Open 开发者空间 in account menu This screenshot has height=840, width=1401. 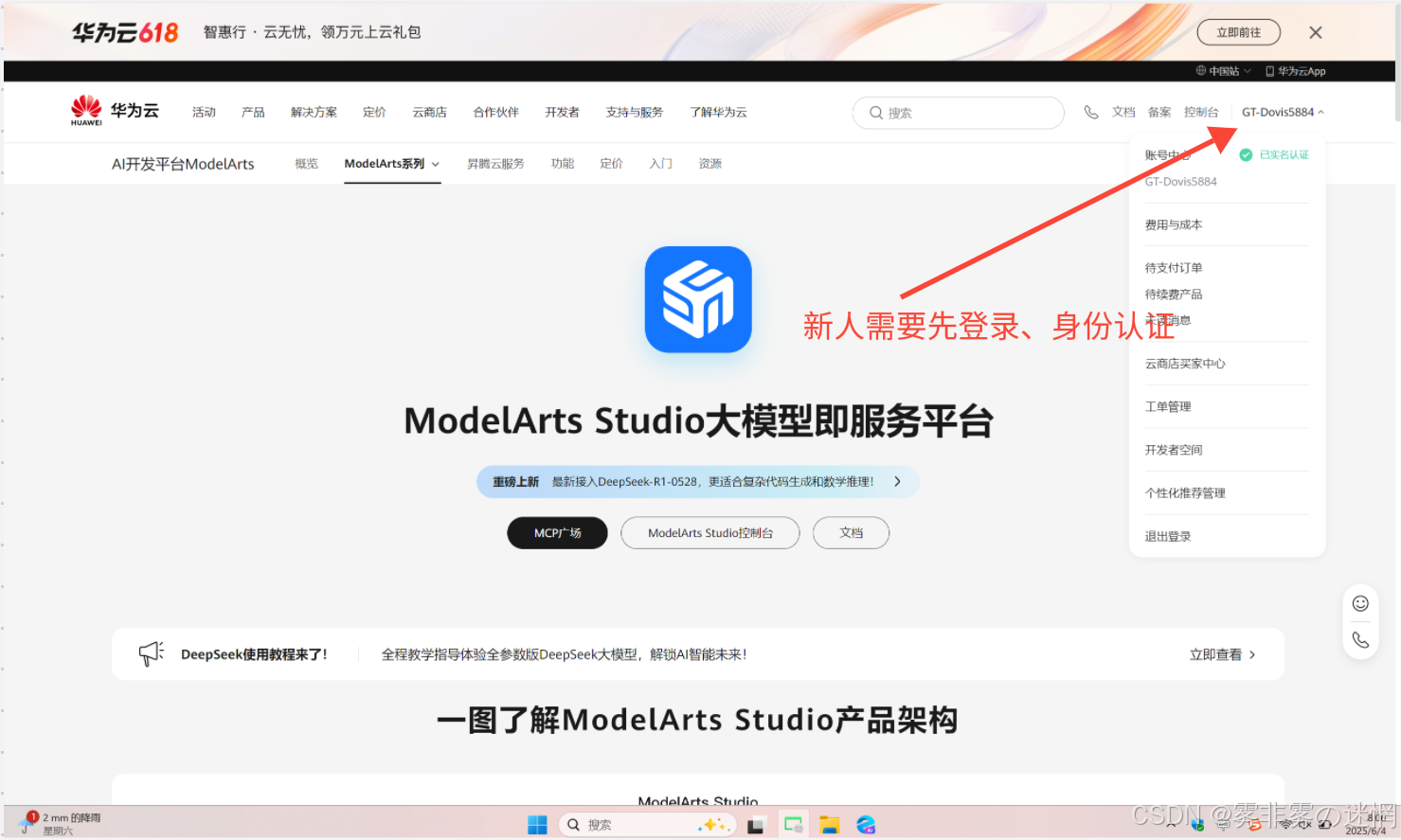[1173, 450]
